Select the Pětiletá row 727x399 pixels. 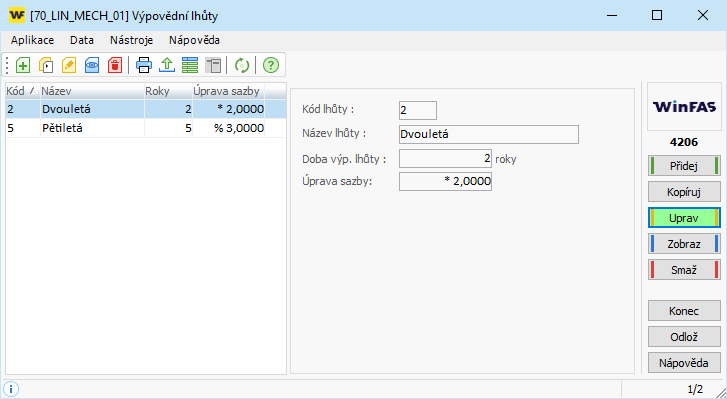pos(146,128)
